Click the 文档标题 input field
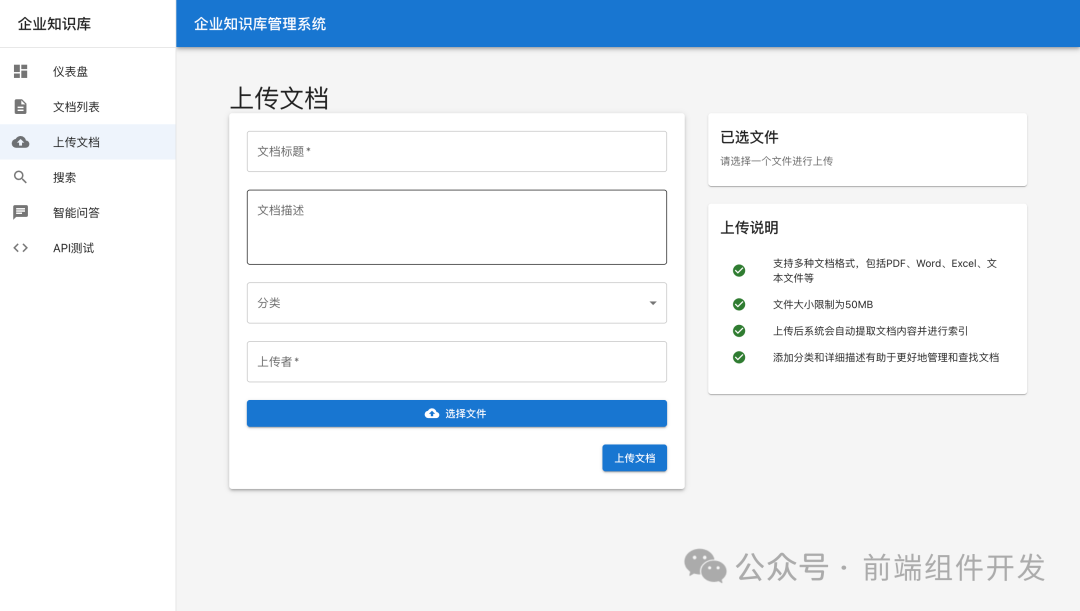This screenshot has width=1080, height=611. (456, 151)
